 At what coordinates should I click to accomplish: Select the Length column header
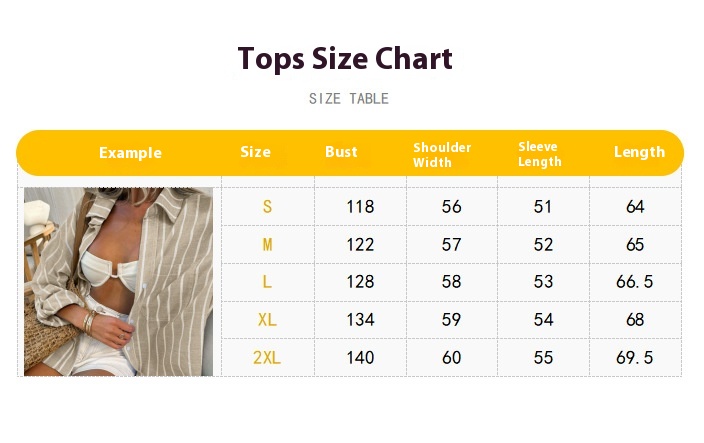click(x=639, y=152)
